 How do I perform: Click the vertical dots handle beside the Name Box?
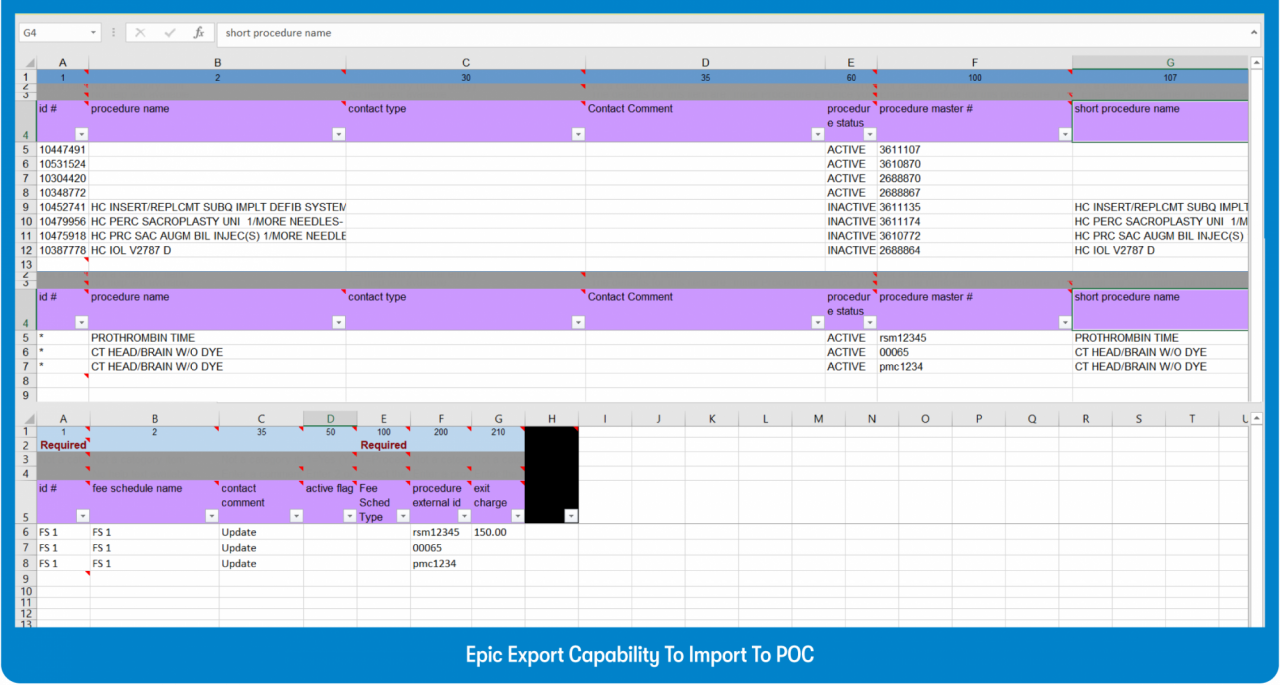(113, 33)
